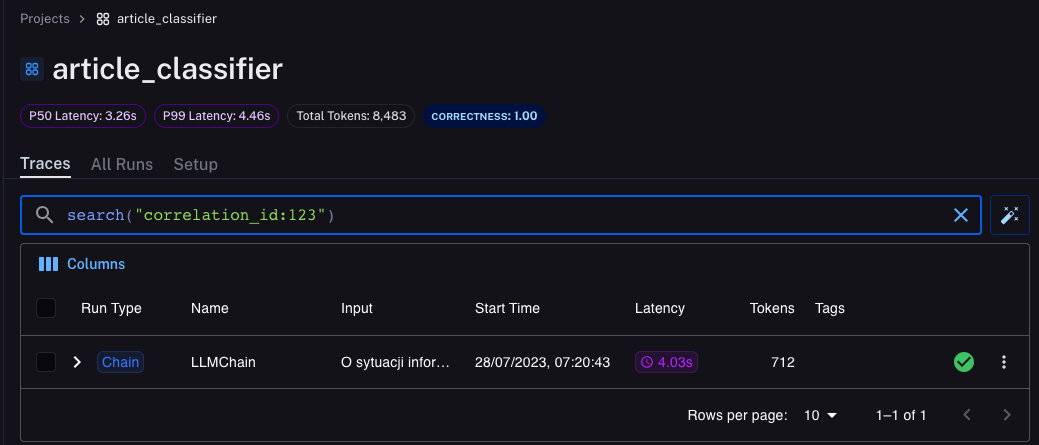
Task: Click the 4.03s latency badge
Action: tap(666, 362)
